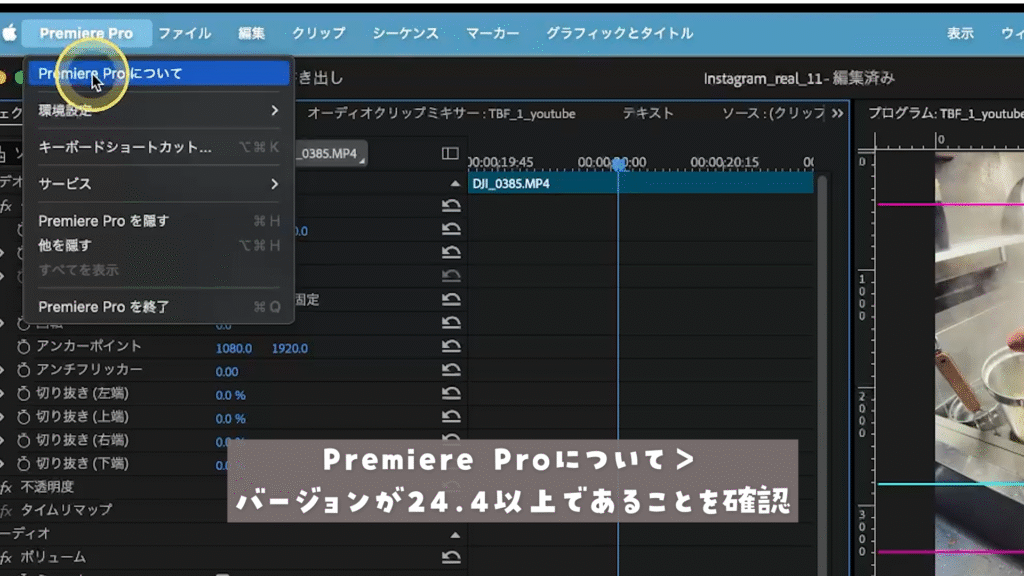Toggle stopwatch for 切り抜き (左端)

[24, 394]
